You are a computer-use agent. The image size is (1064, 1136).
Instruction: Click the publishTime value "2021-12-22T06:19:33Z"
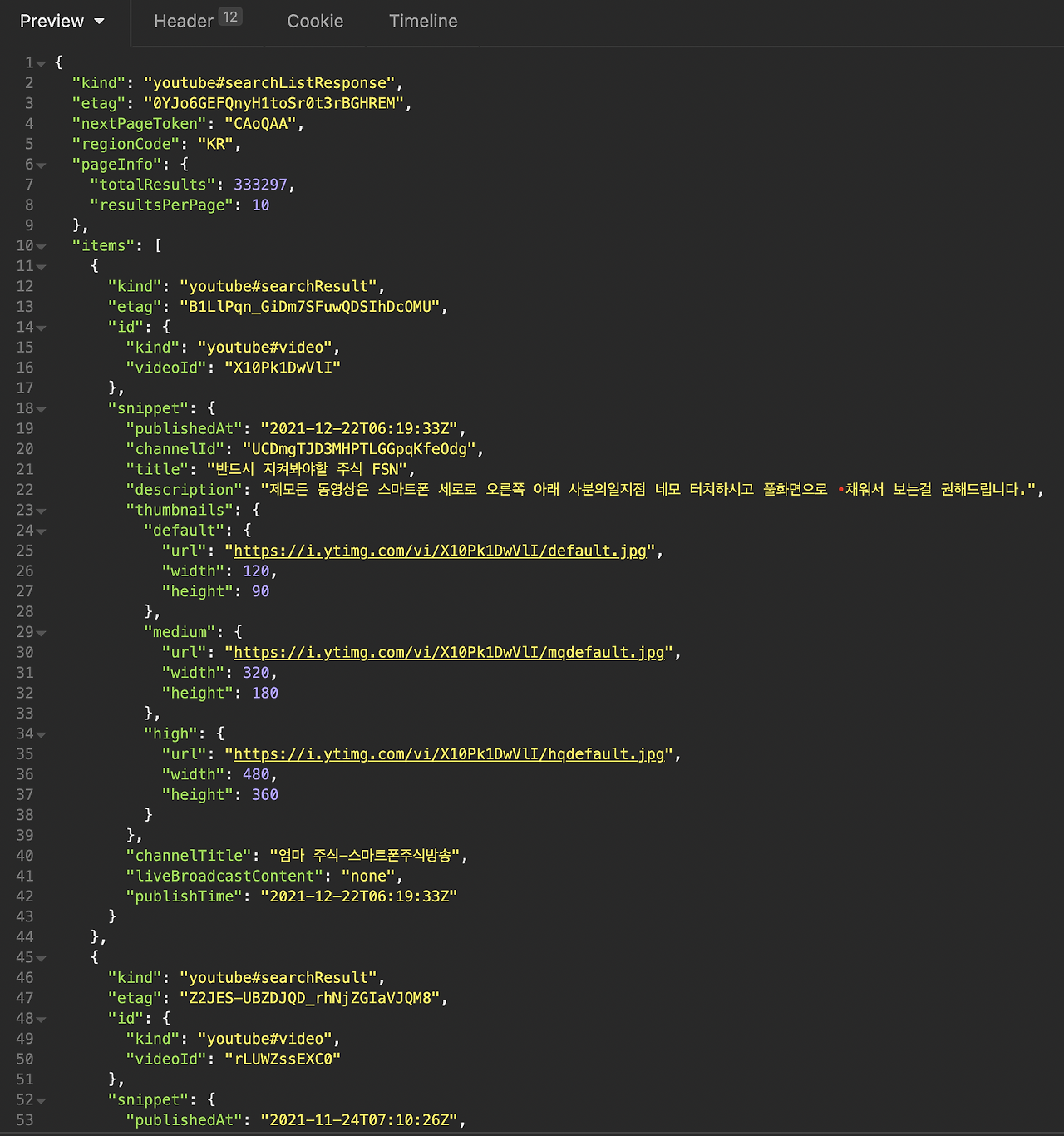[x=359, y=896]
